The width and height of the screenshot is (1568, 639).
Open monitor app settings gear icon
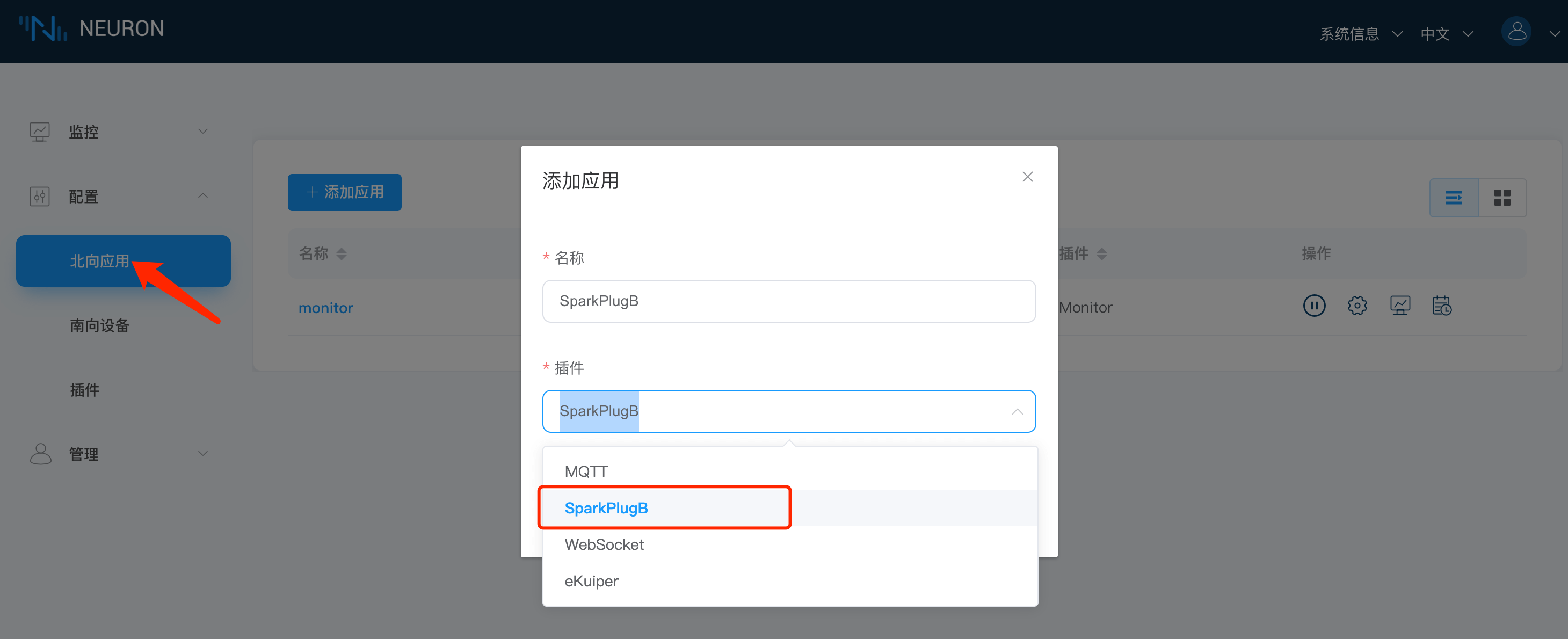(x=1357, y=306)
